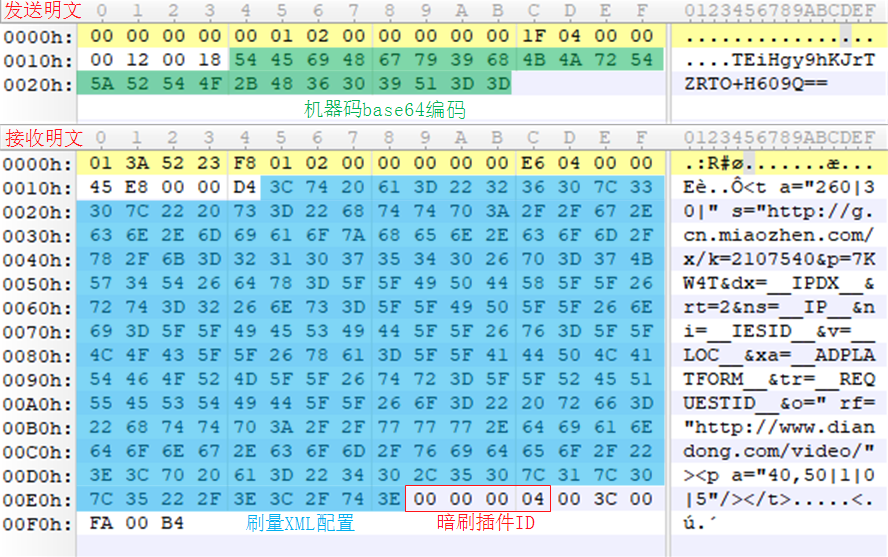
Task: Click ASCII text ><p a="40,50|1|0
Action: click(779, 475)
